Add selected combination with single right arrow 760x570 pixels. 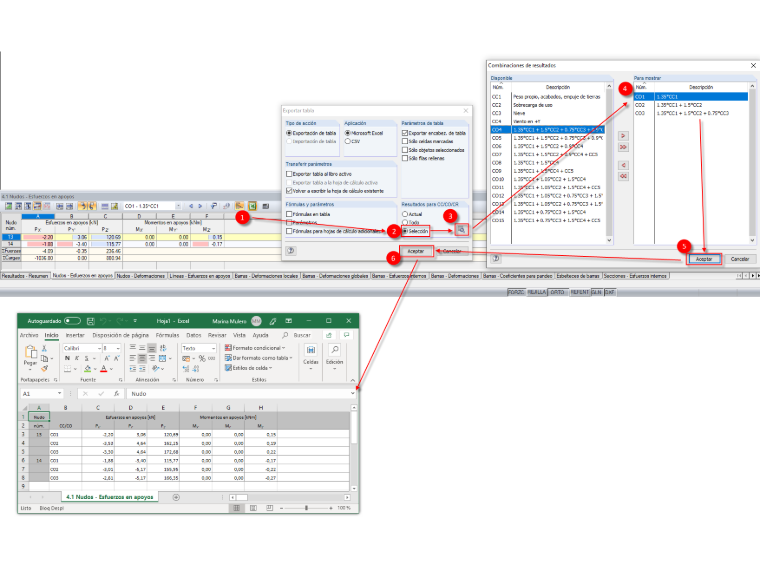623,136
